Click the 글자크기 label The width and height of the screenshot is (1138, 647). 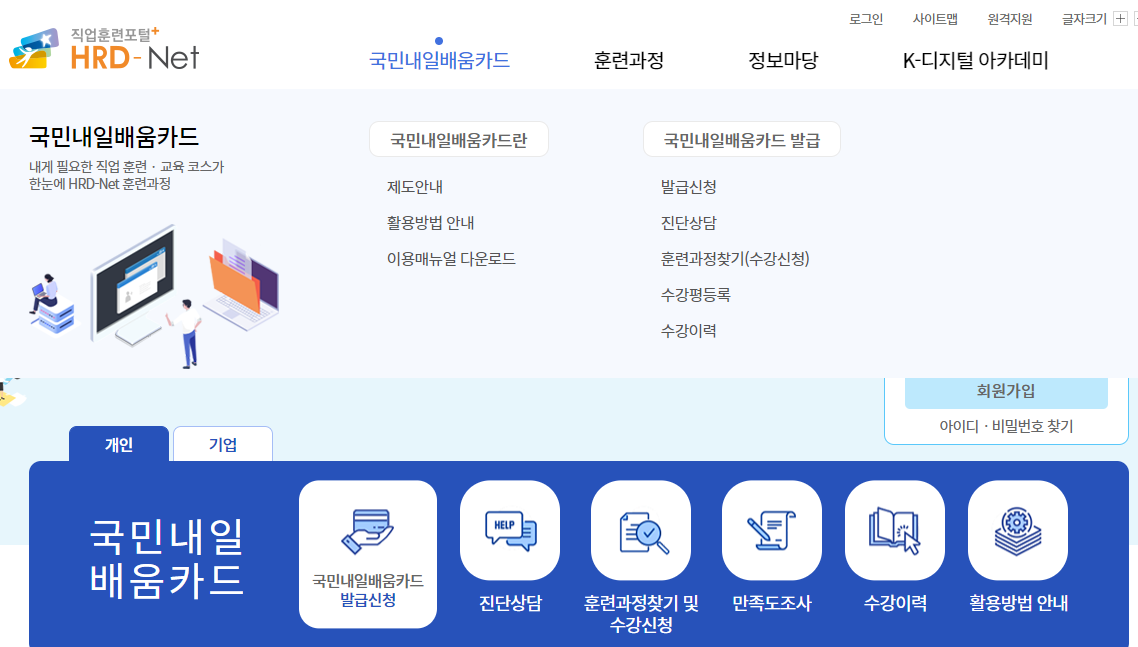coord(1084,19)
